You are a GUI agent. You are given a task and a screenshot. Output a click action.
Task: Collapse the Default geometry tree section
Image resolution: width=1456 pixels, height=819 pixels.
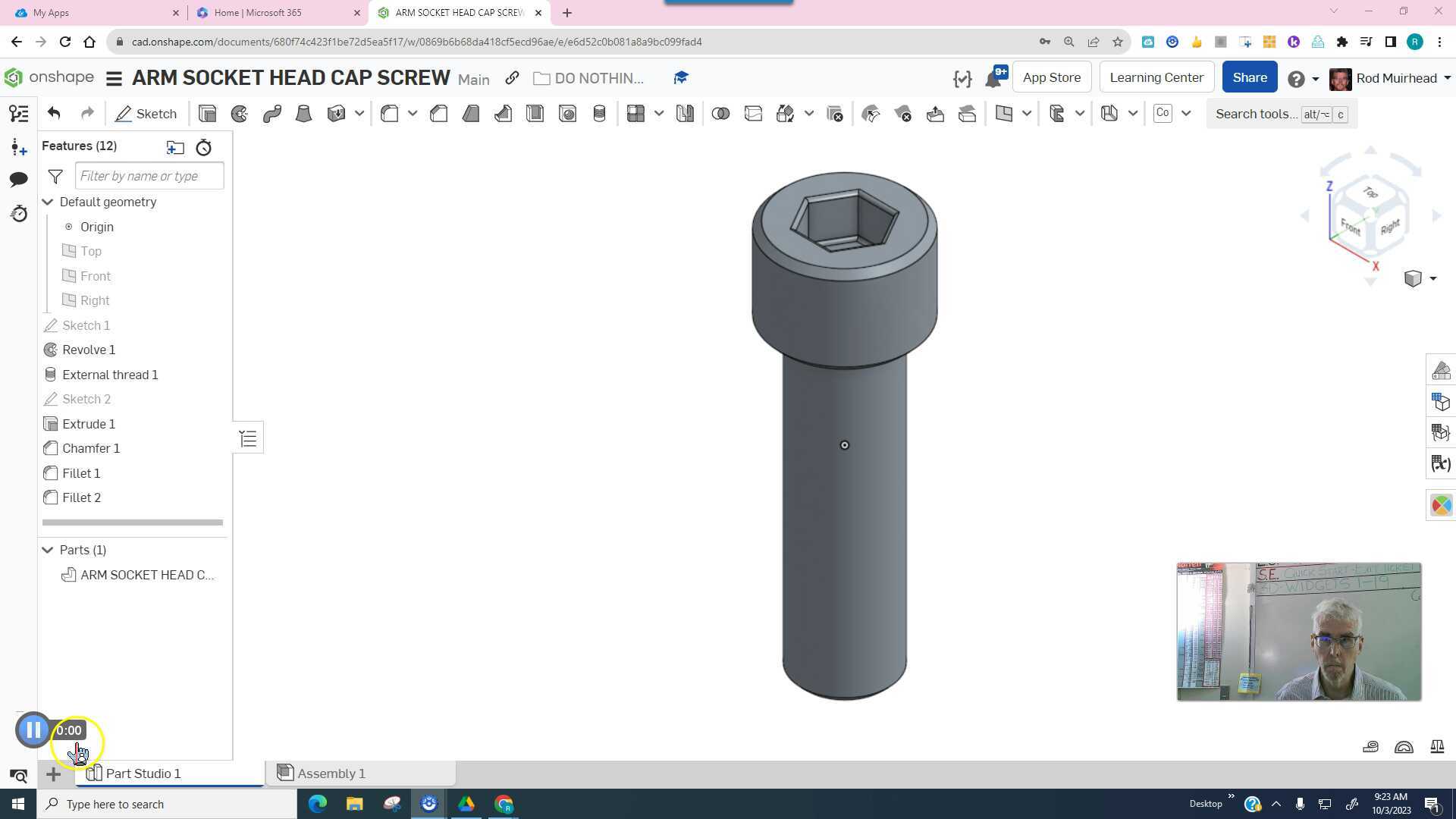(x=47, y=202)
